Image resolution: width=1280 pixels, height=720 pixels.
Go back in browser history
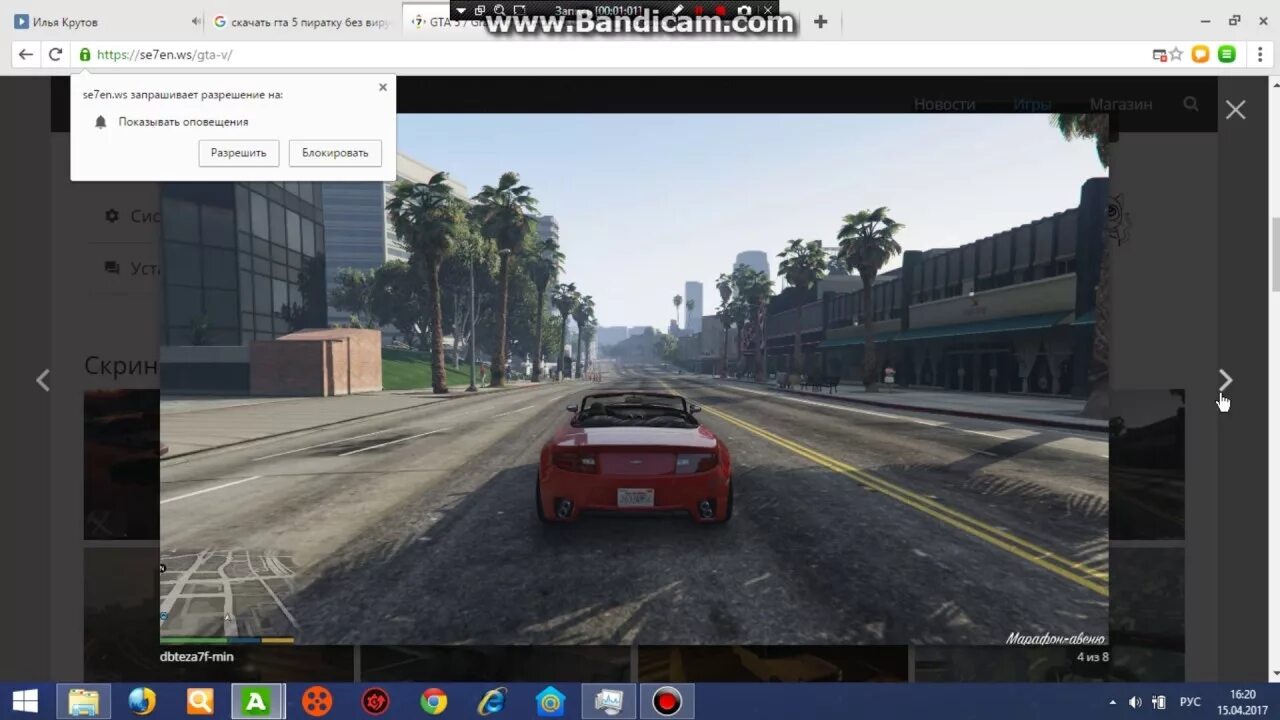pyautogui.click(x=26, y=55)
